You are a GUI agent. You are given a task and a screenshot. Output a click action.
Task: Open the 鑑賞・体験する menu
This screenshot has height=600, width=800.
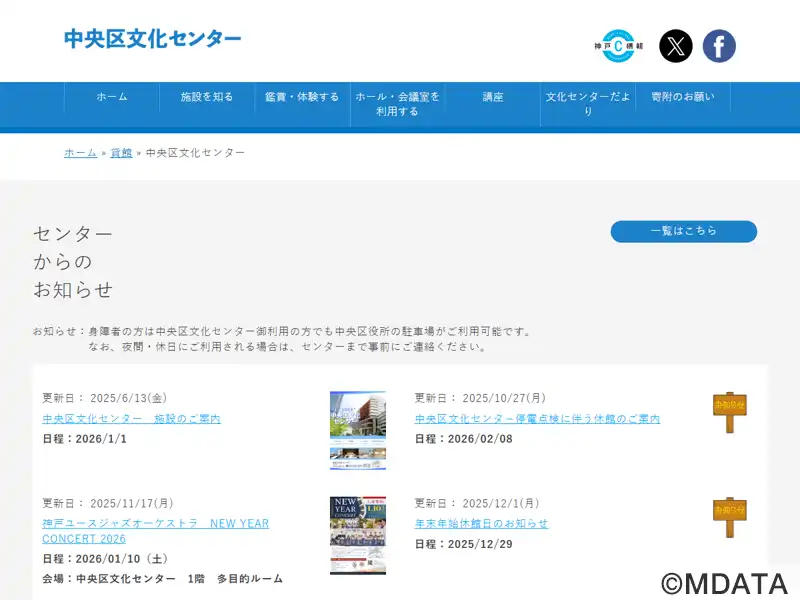pyautogui.click(x=302, y=97)
